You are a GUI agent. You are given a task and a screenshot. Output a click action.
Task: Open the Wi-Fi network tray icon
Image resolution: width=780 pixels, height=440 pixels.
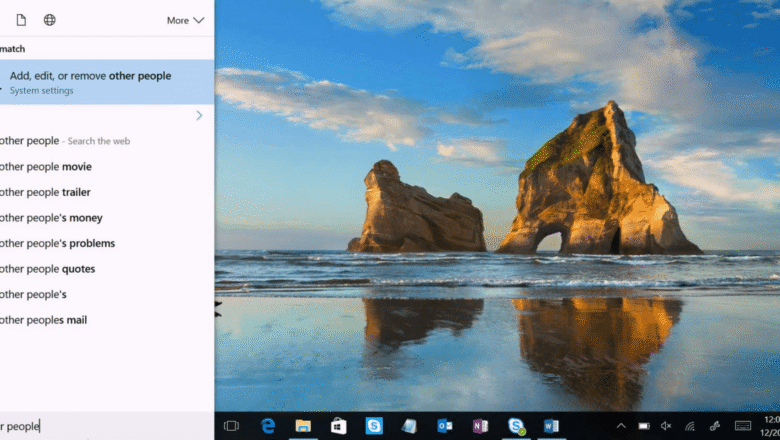(689, 426)
